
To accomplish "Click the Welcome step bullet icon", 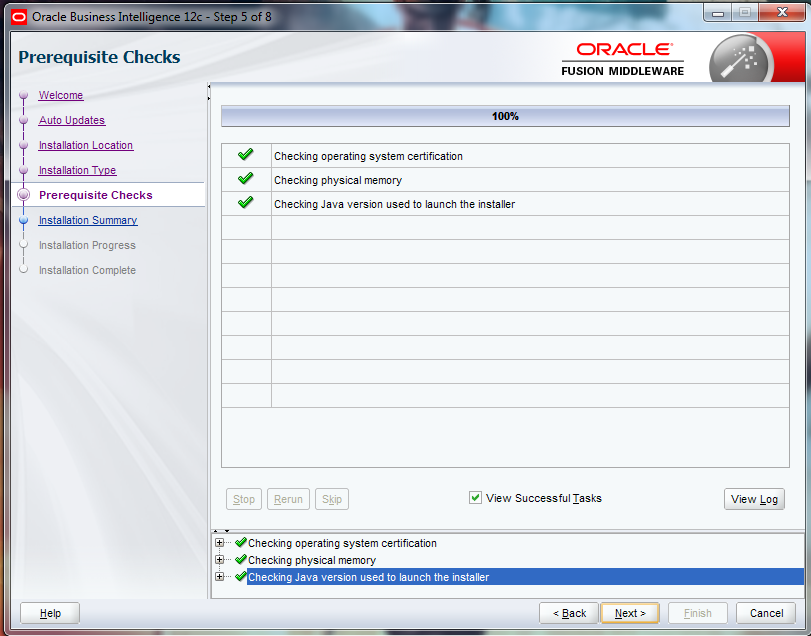I will (23, 95).
